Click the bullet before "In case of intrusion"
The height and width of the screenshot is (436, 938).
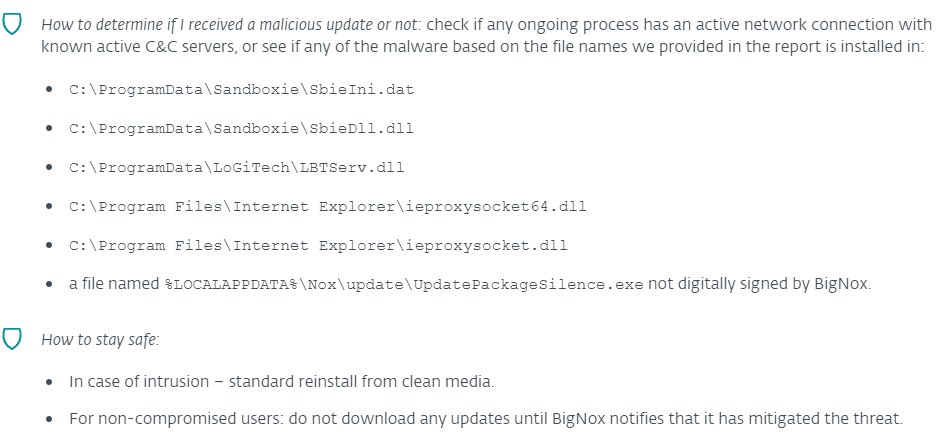coord(50,382)
